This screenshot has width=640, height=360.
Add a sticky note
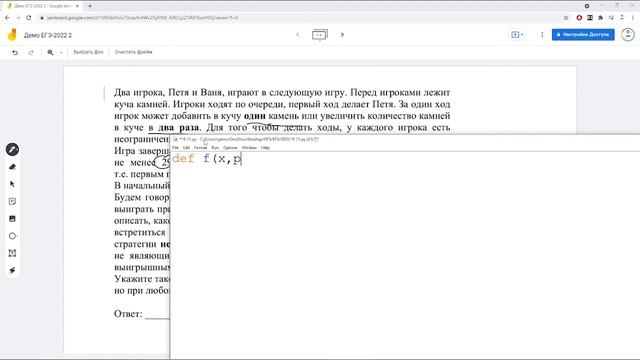12,201
